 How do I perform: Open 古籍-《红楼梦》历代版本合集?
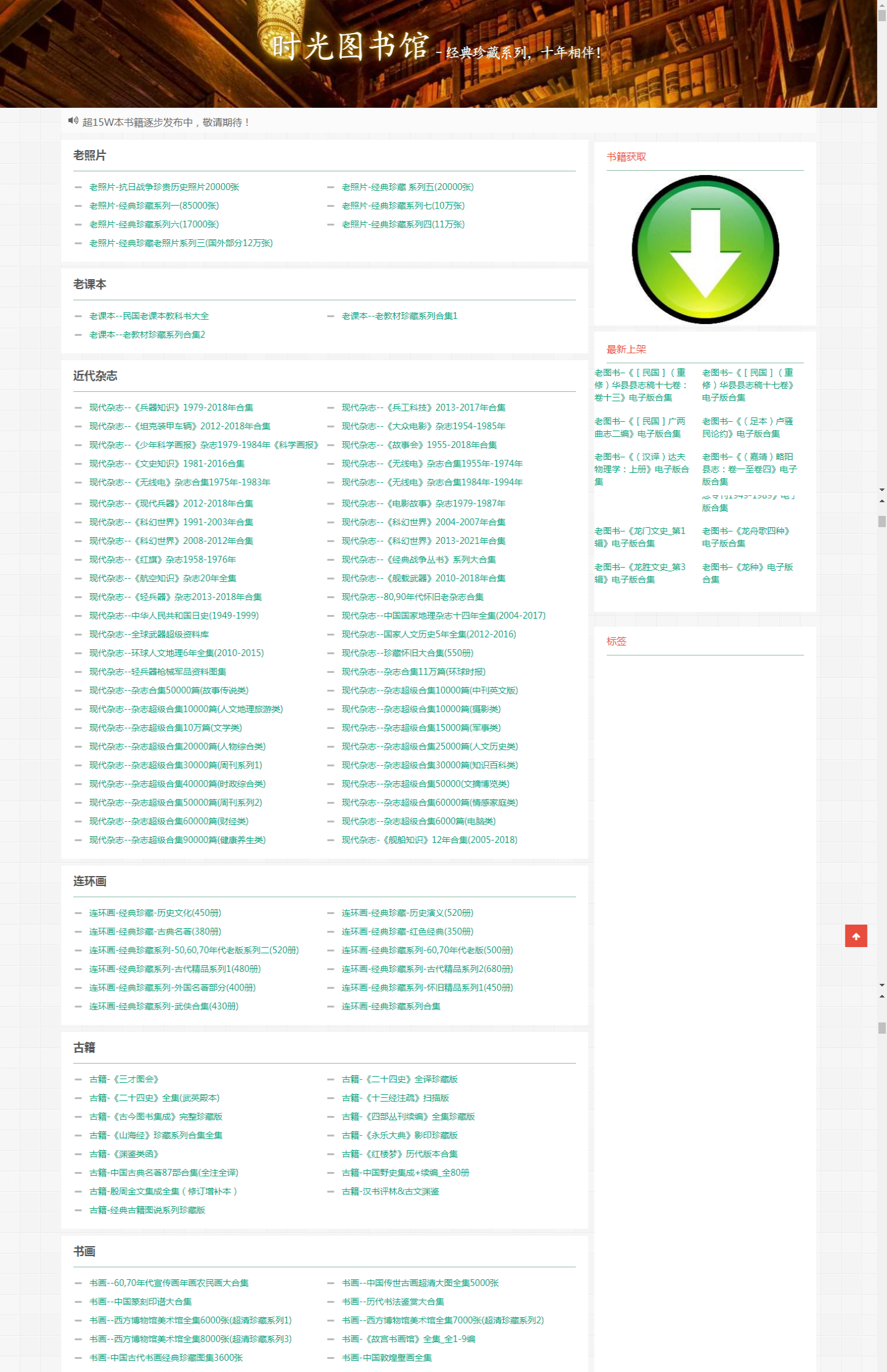click(399, 1154)
